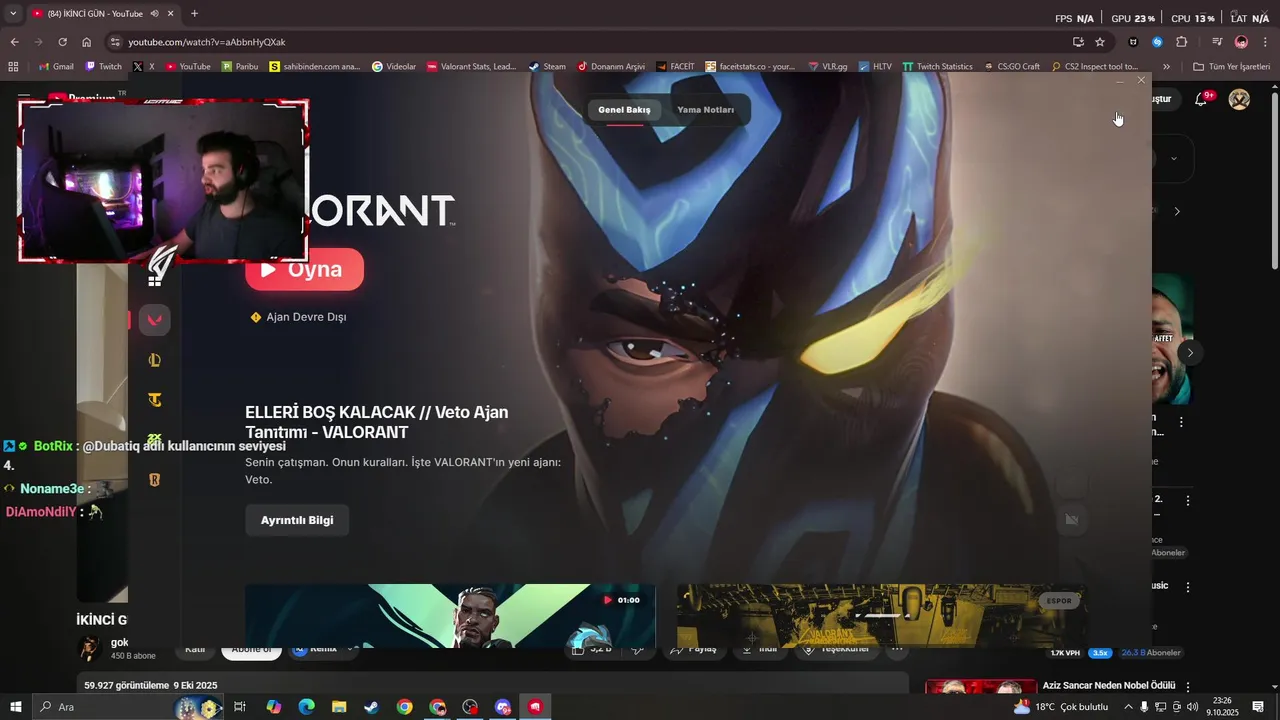This screenshot has height=720, width=1280.
Task: Click the next arrow on the recommended thumbnail
Action: click(x=1190, y=353)
